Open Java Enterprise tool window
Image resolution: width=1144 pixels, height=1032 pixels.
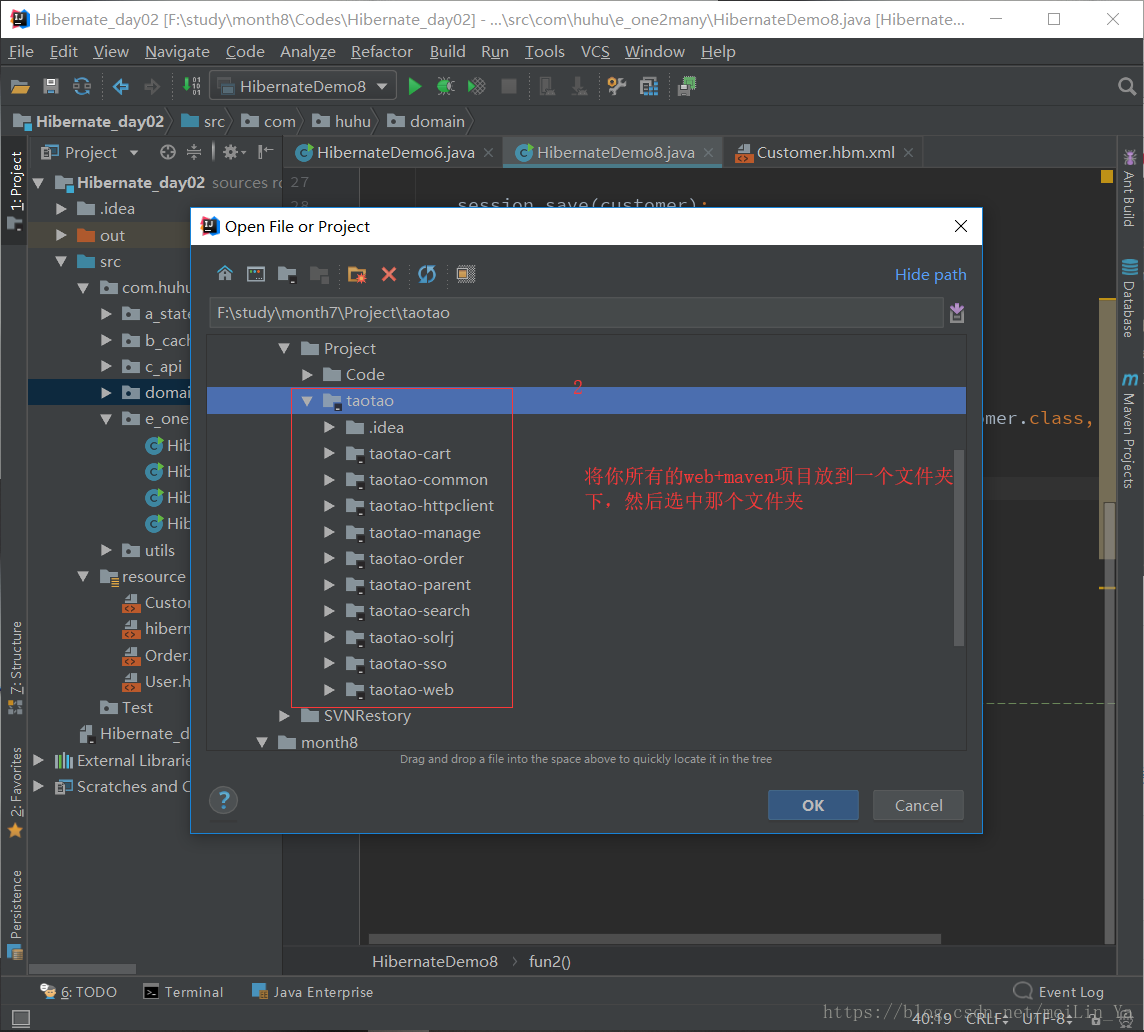pyautogui.click(x=312, y=992)
